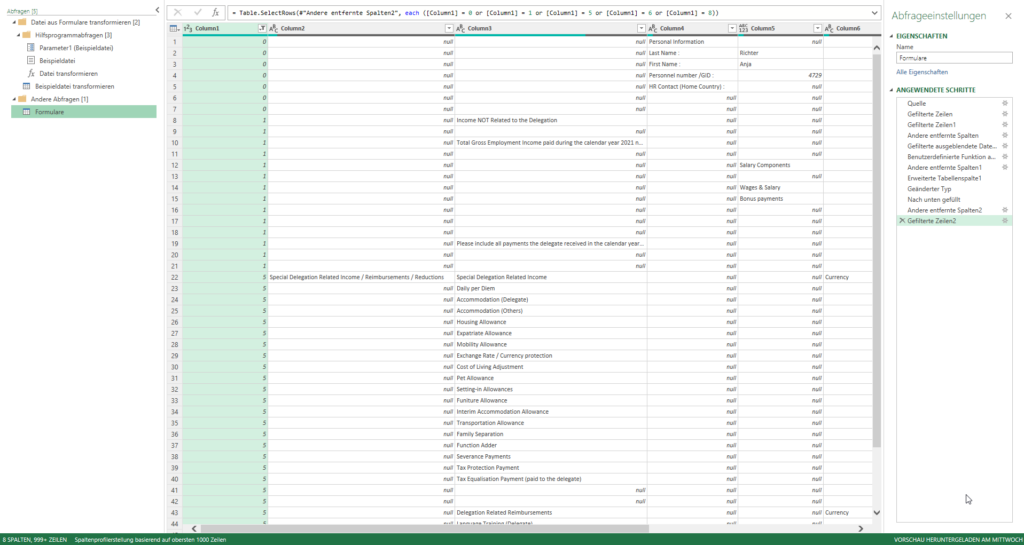Close the Abfrageeinstellungen pane
The width and height of the screenshot is (1024, 545).
tap(1007, 15)
